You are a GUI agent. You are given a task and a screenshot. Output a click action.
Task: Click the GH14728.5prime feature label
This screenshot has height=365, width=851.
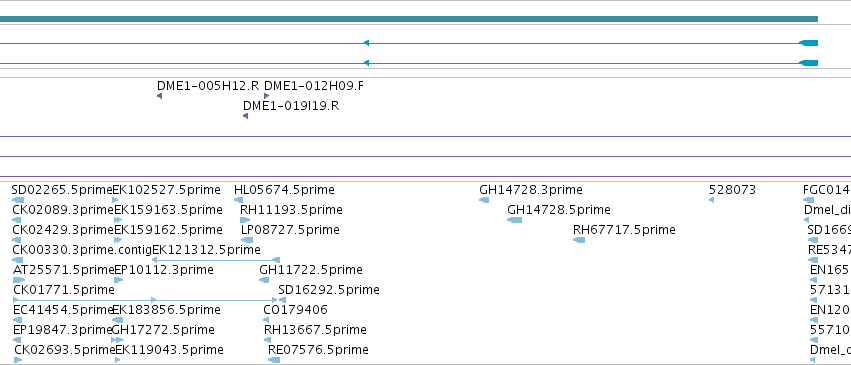point(559,210)
